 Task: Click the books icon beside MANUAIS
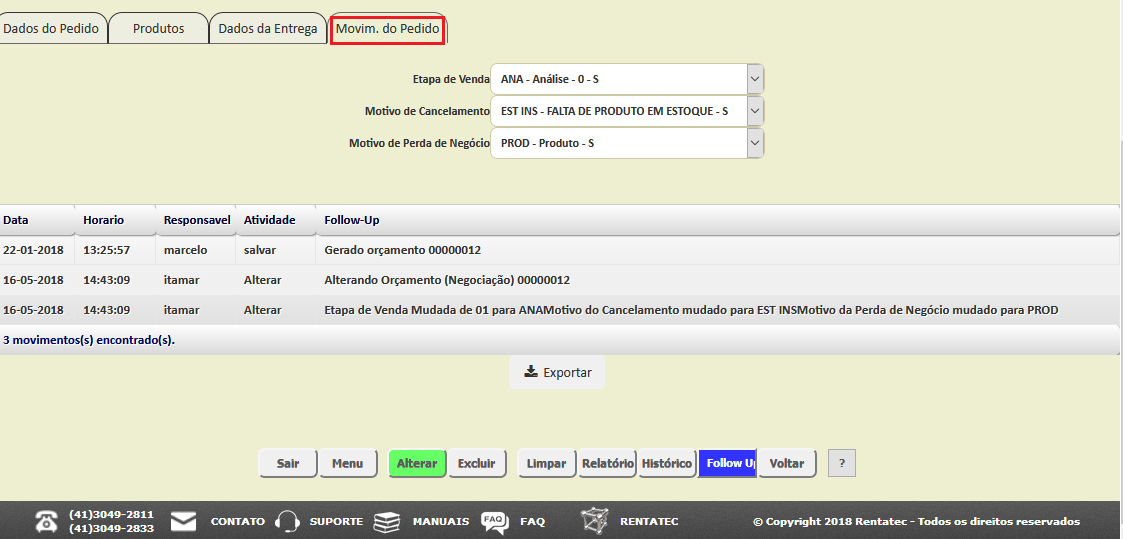coord(386,521)
